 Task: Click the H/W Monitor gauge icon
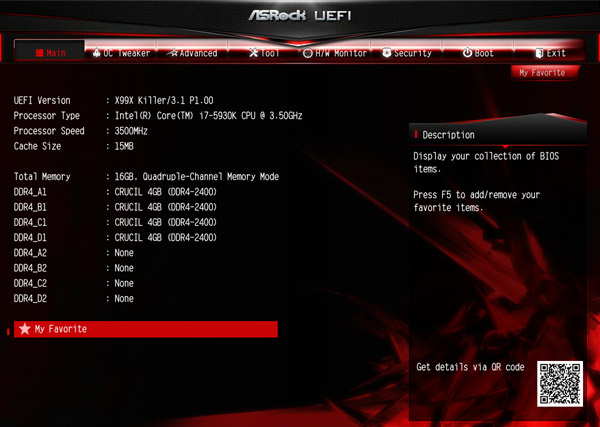tap(308, 53)
